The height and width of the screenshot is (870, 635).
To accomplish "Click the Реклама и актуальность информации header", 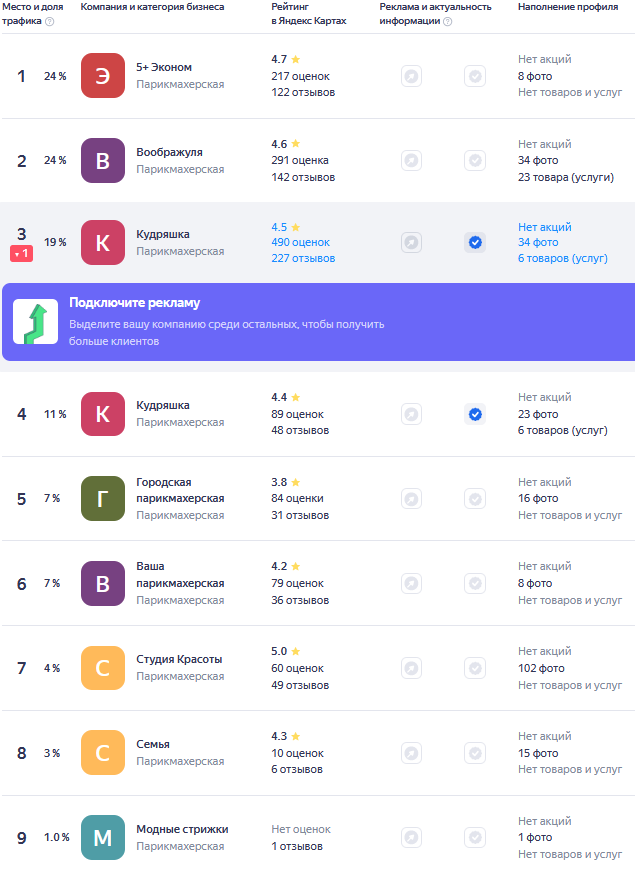I will pos(435,14).
